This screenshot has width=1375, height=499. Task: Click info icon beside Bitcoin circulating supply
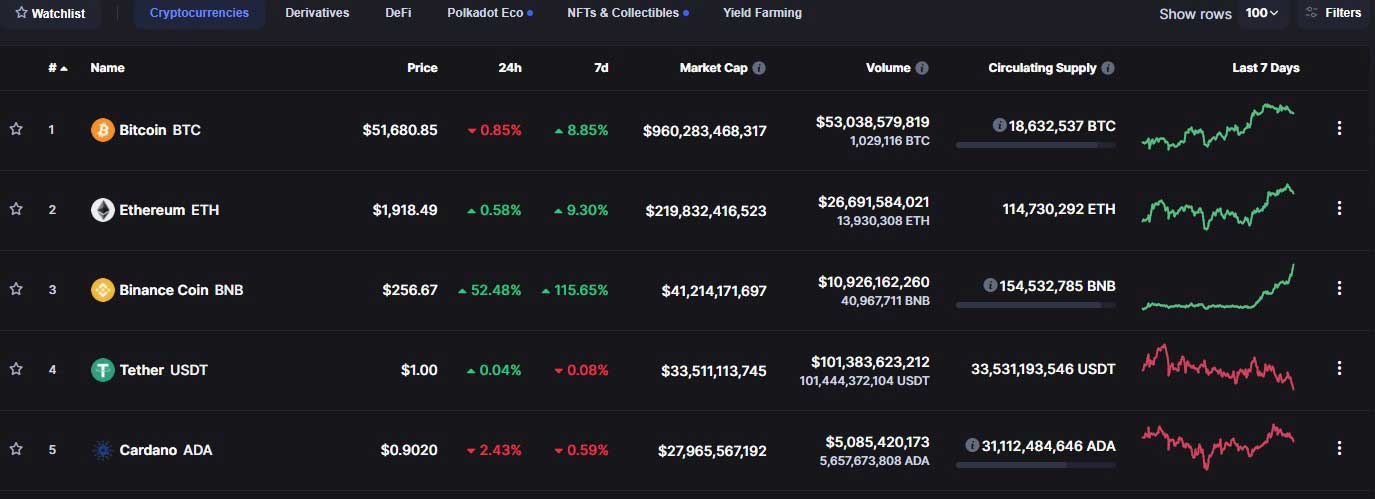coord(999,125)
